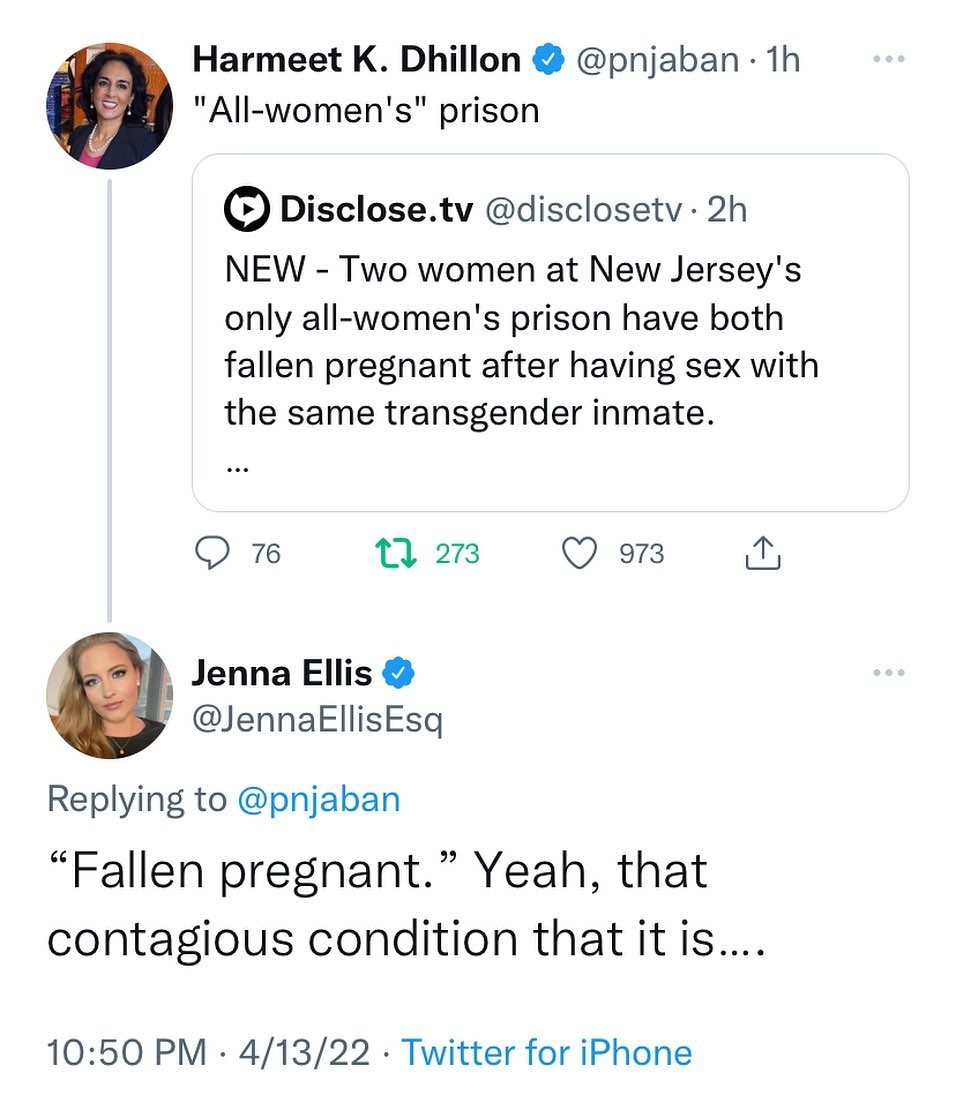Open the @pnjaban mention link in the reply line

click(319, 801)
